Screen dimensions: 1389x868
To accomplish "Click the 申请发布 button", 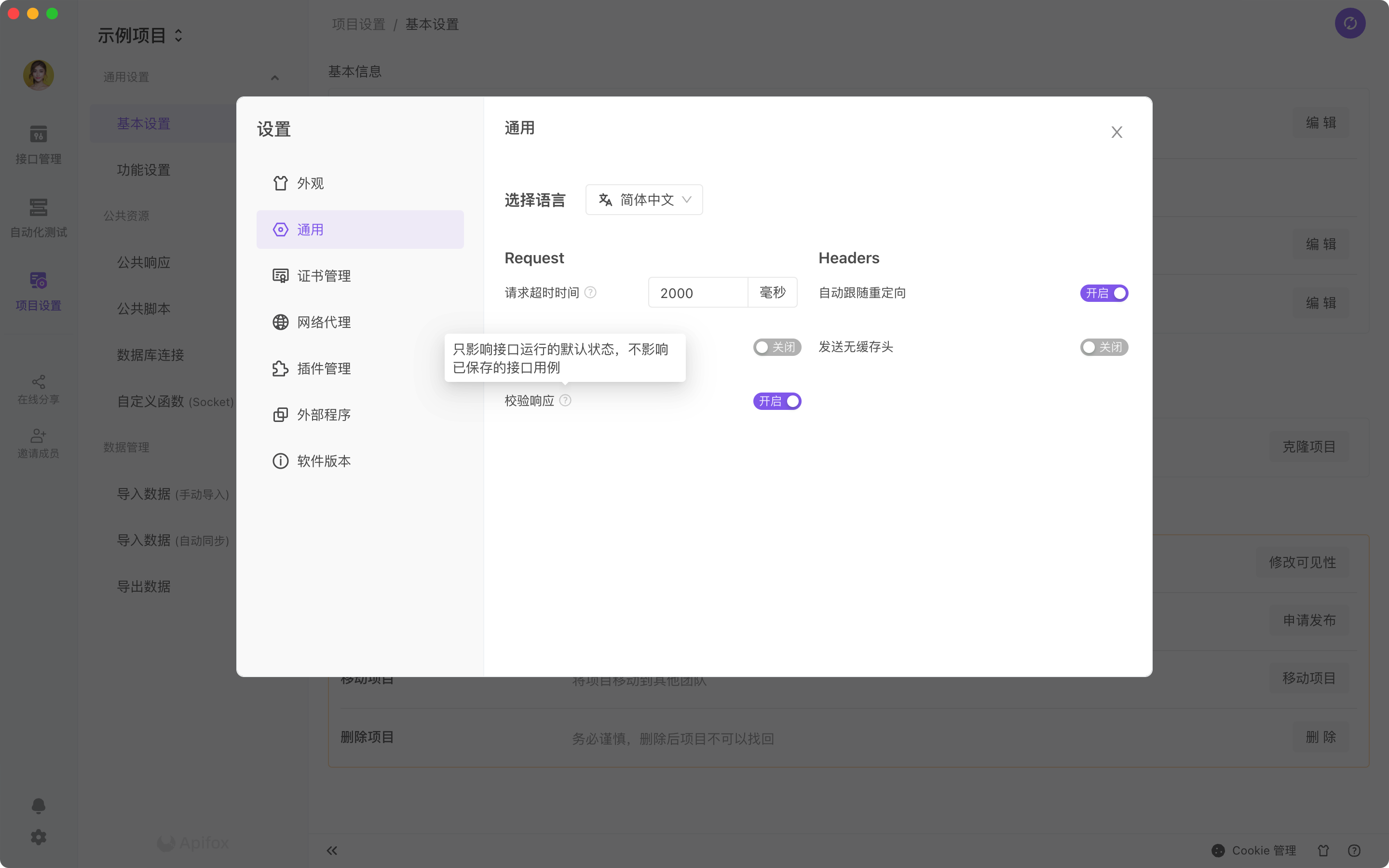I will (x=1308, y=620).
